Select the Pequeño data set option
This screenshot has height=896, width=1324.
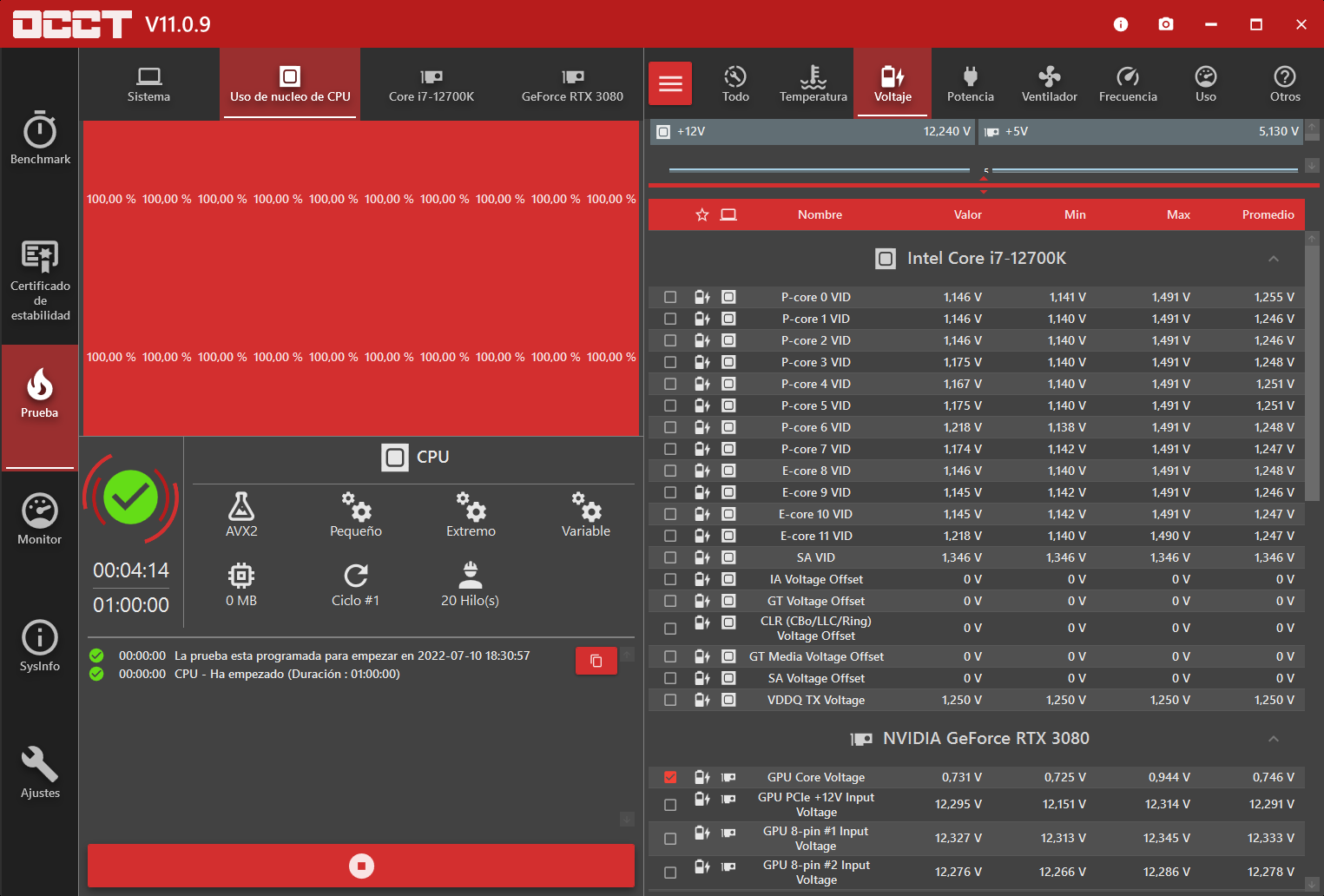point(356,515)
